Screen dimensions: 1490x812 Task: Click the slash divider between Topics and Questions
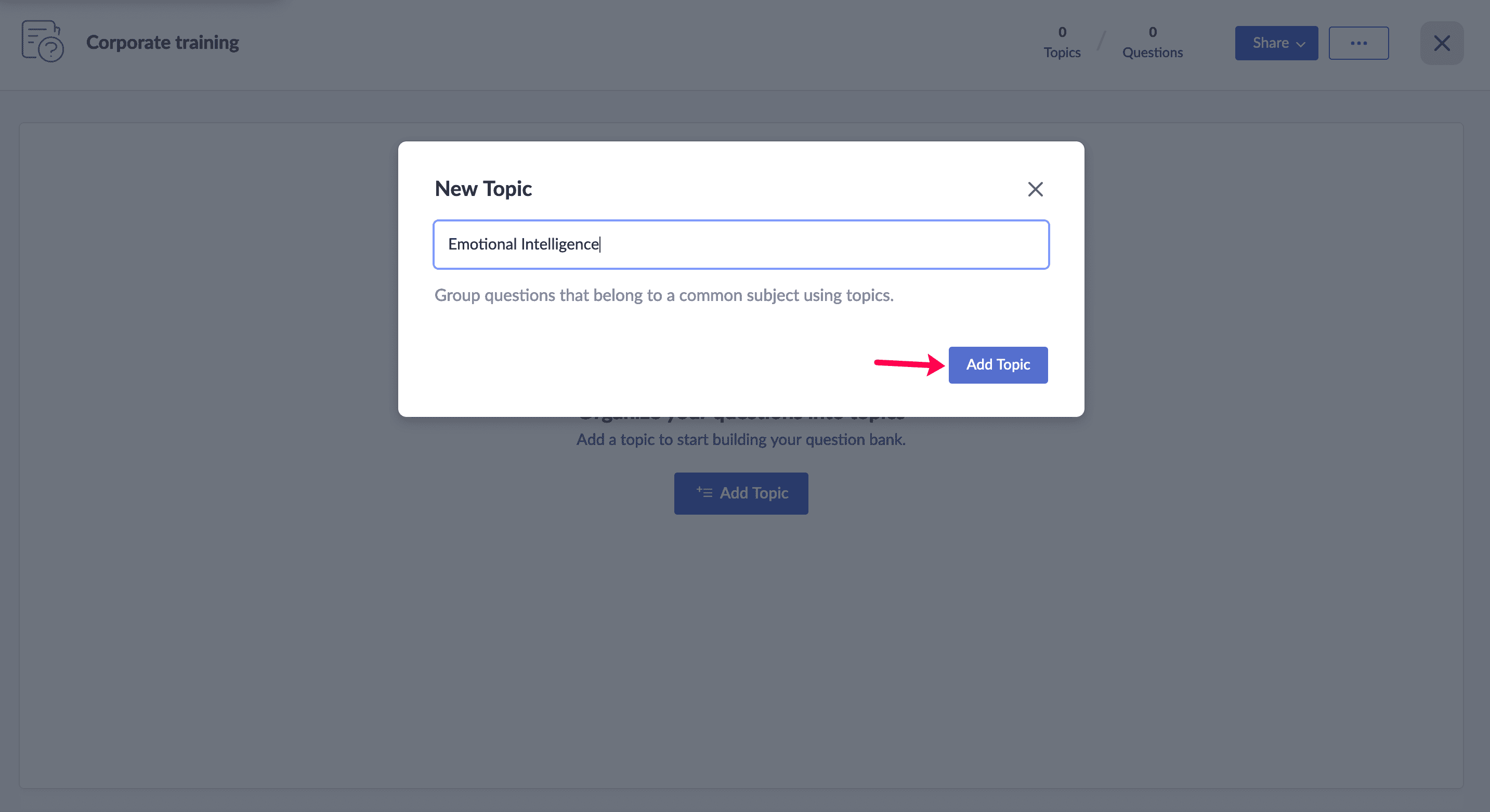1101,42
